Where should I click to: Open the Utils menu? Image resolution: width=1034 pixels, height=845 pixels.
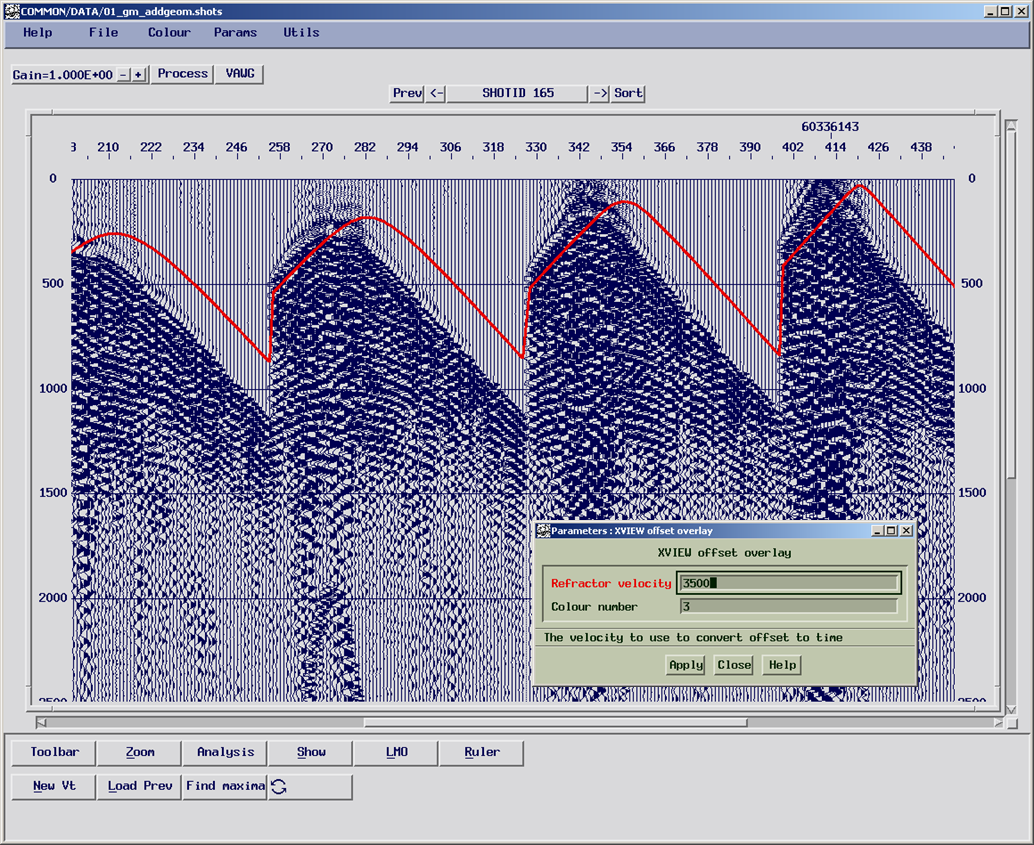tap(301, 32)
